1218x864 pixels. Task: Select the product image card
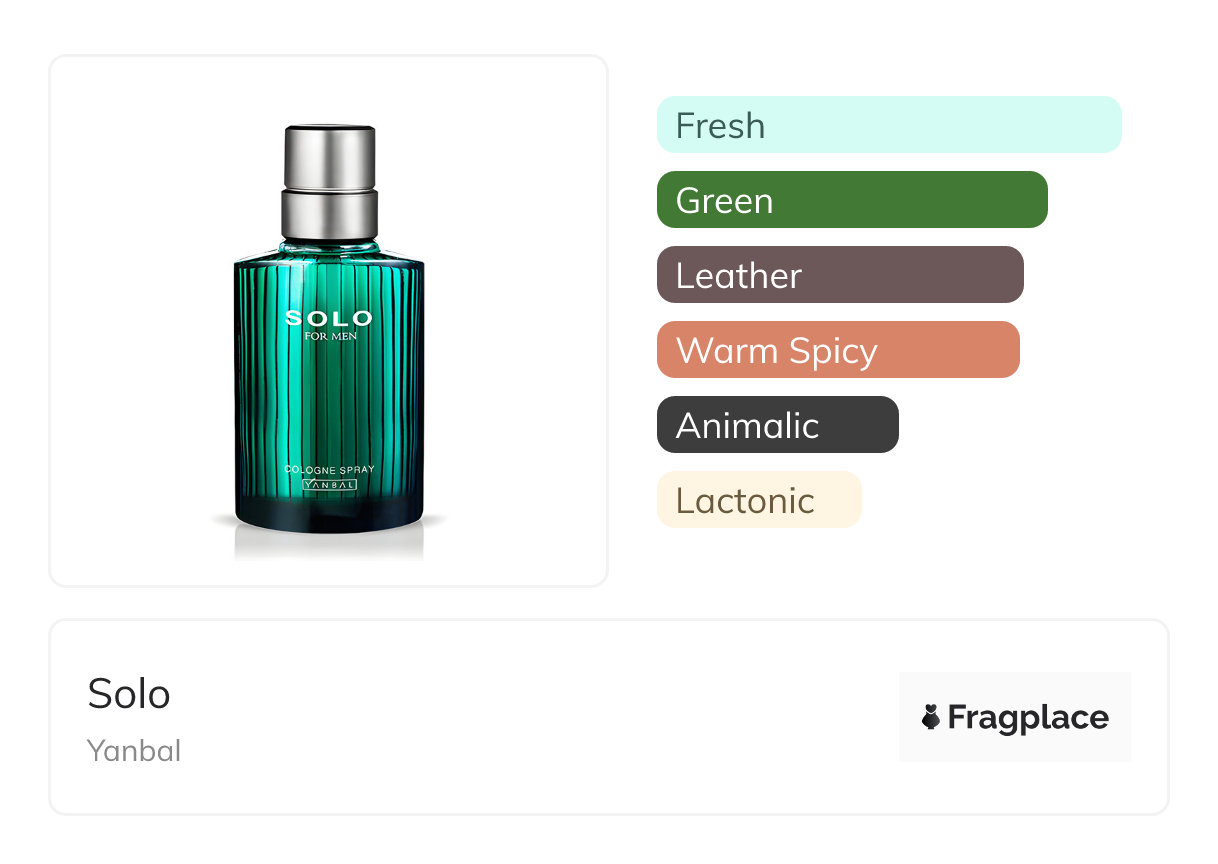click(329, 321)
